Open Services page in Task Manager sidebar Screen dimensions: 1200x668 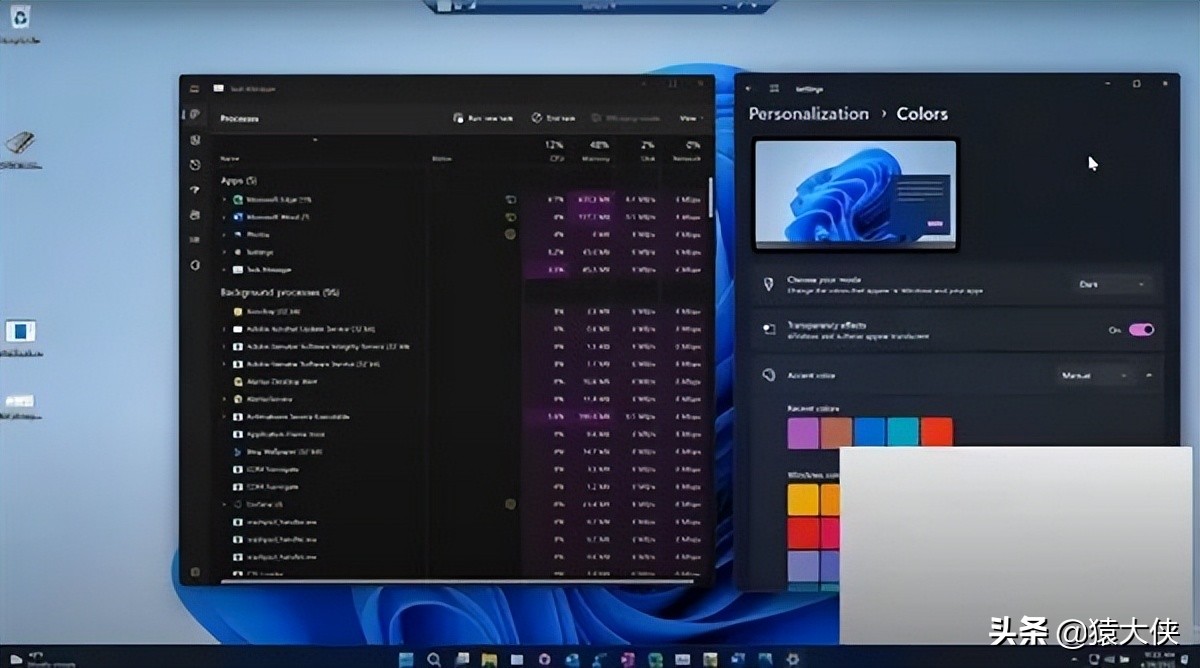195,265
